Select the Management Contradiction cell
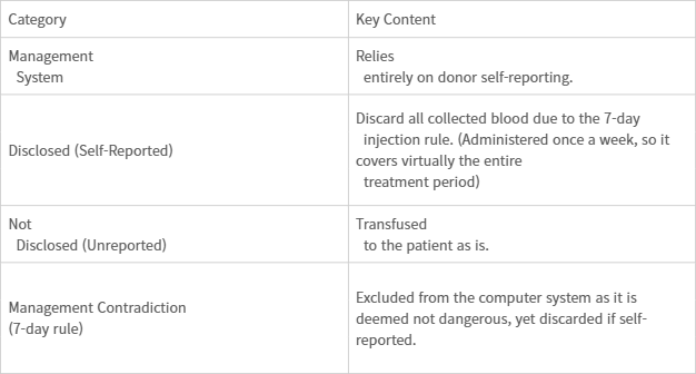Image resolution: width=696 pixels, height=374 pixels. 174,318
